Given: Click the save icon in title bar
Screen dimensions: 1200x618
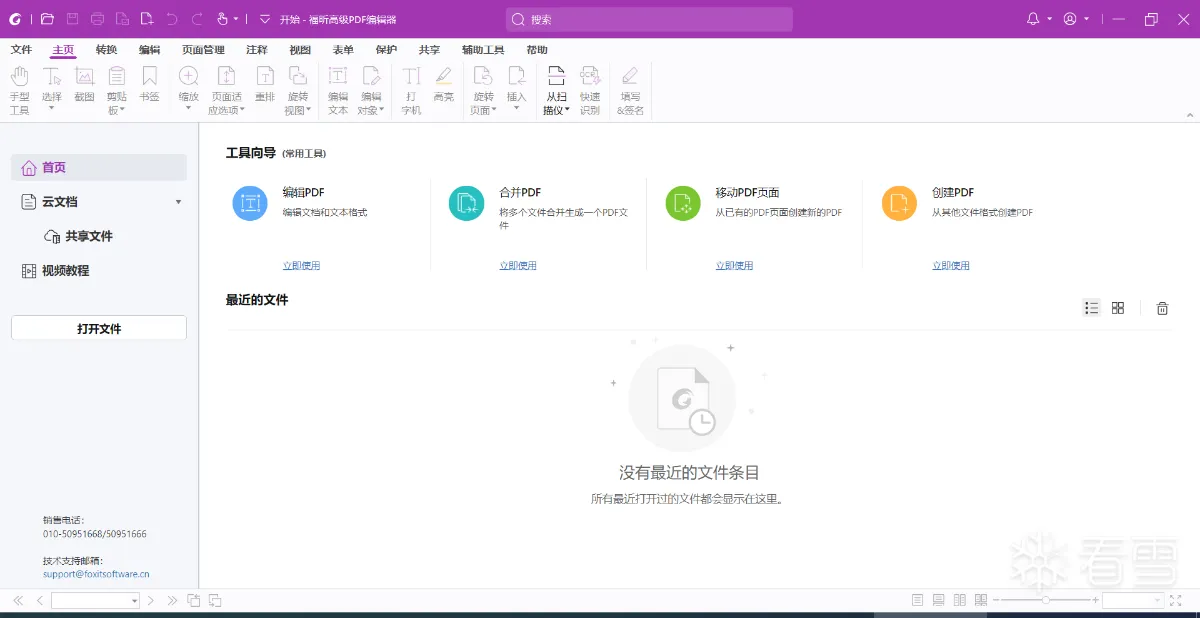Looking at the screenshot, I should tap(72, 19).
